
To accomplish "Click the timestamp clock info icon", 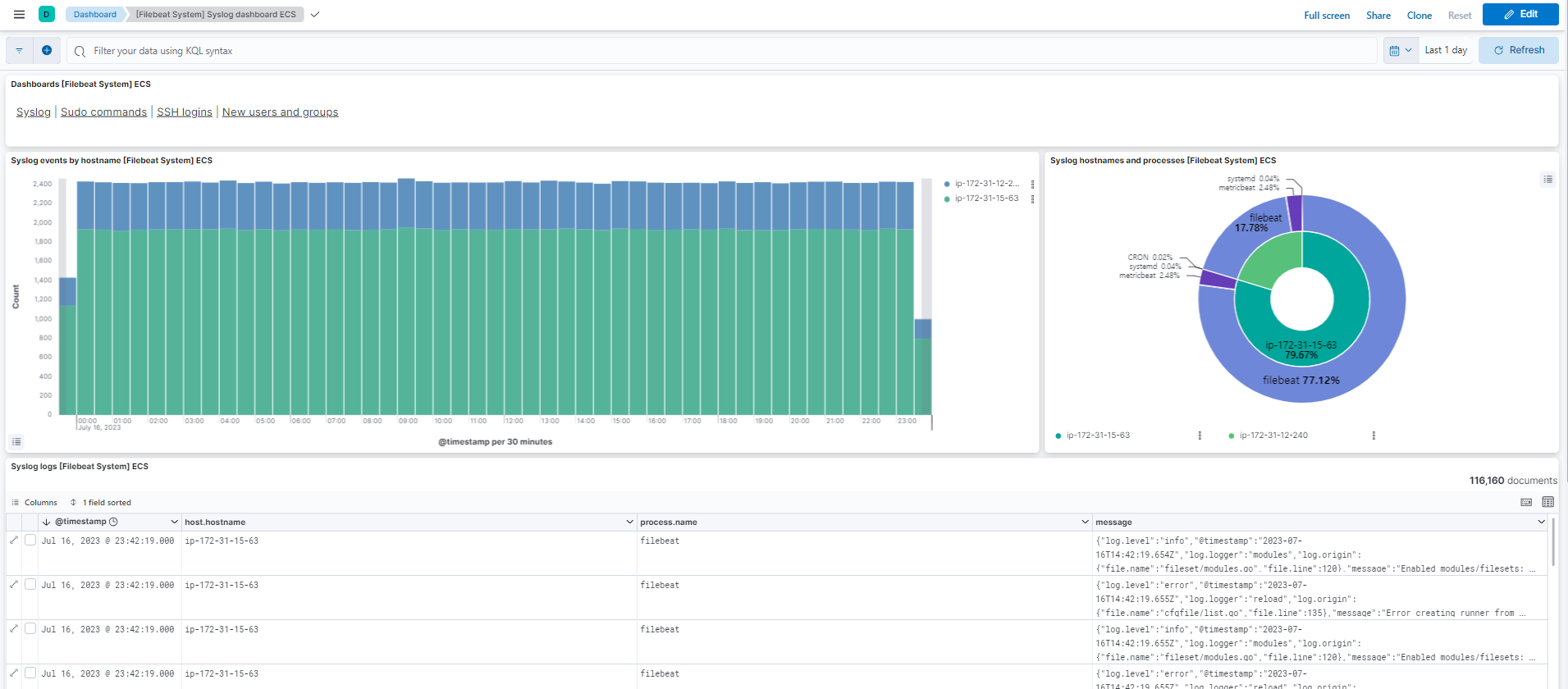I will coord(113,522).
